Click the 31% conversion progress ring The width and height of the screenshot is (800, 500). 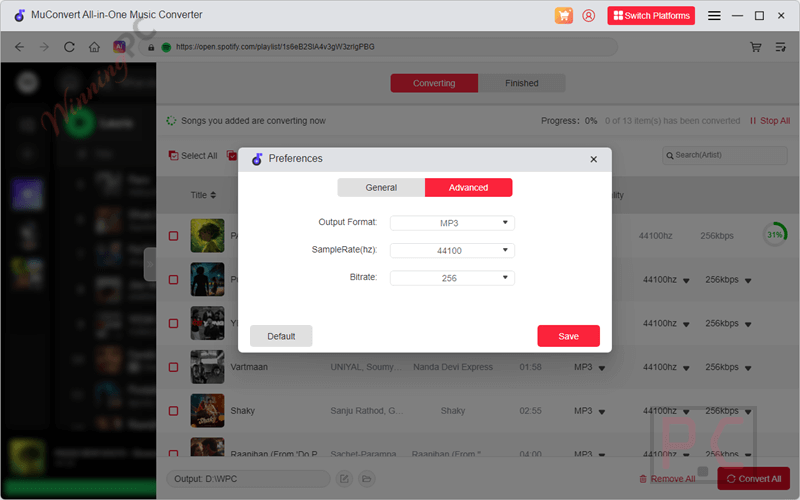tap(774, 235)
